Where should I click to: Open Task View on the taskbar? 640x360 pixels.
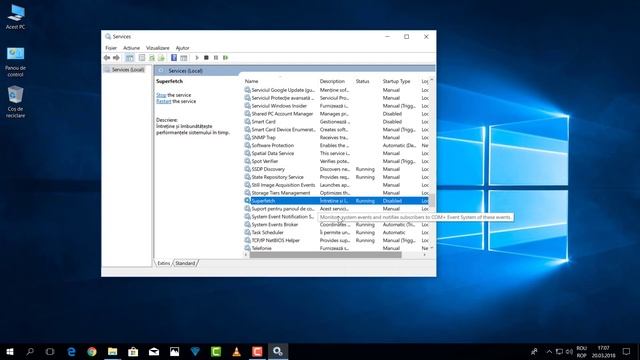[50, 351]
